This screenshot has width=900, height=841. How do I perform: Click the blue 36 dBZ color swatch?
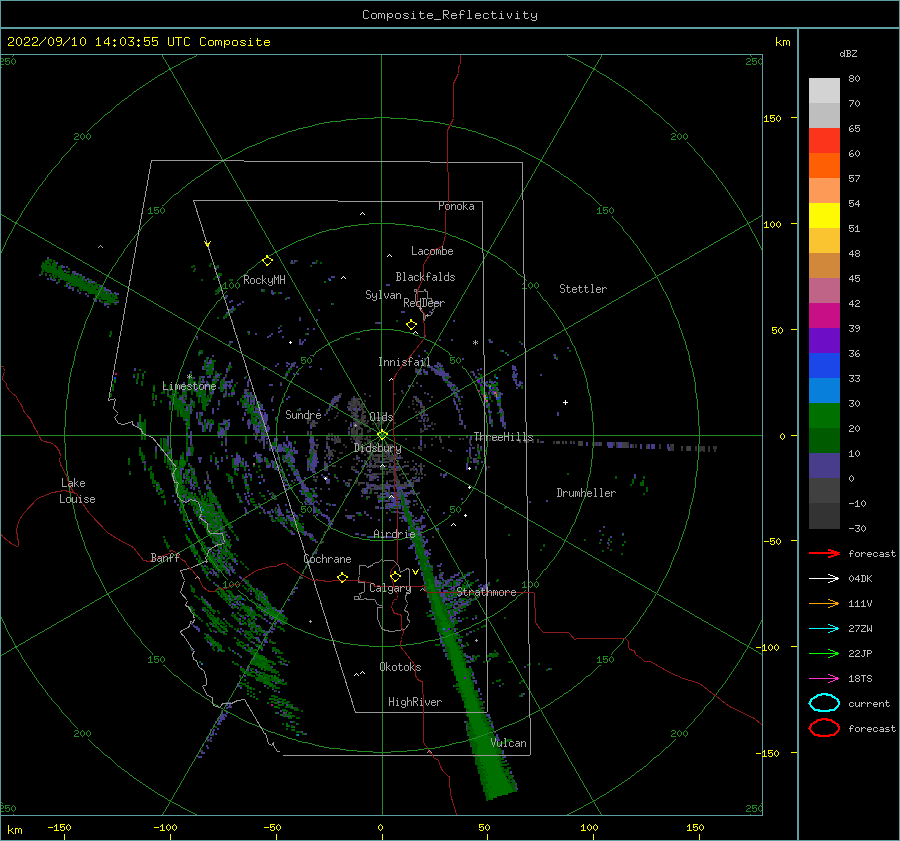824,365
